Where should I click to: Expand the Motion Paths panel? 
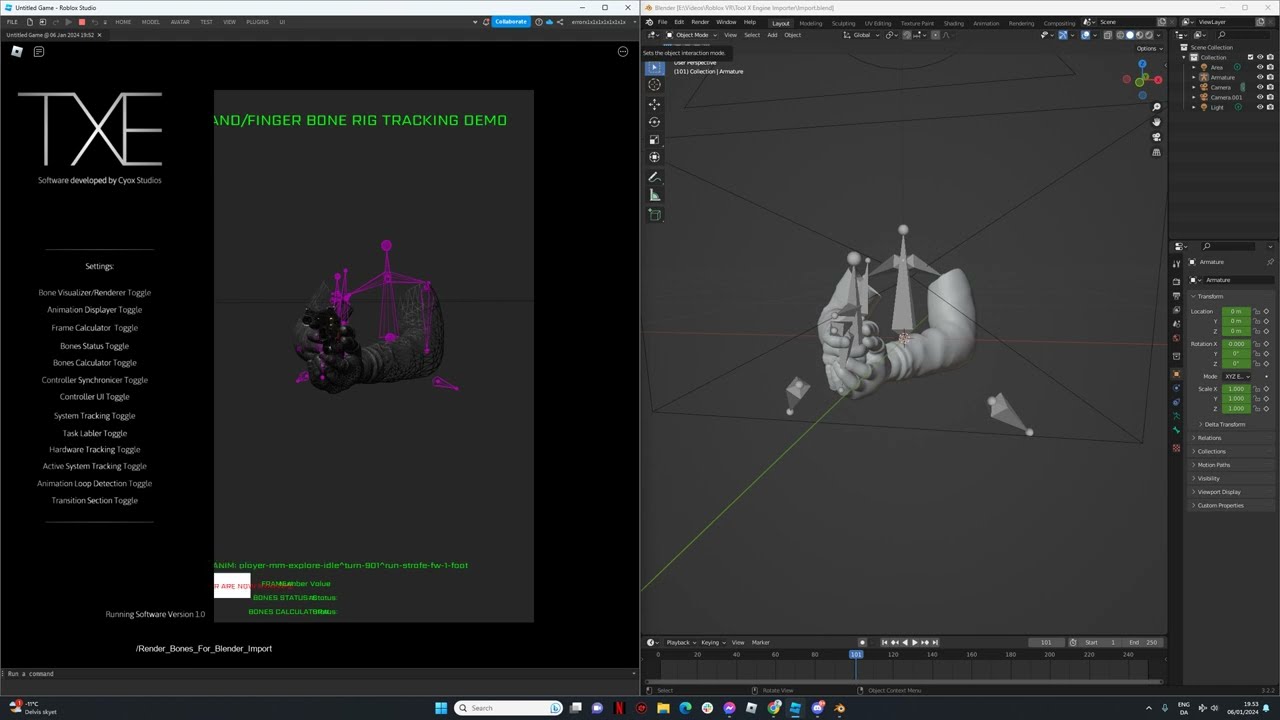pyautogui.click(x=1214, y=465)
